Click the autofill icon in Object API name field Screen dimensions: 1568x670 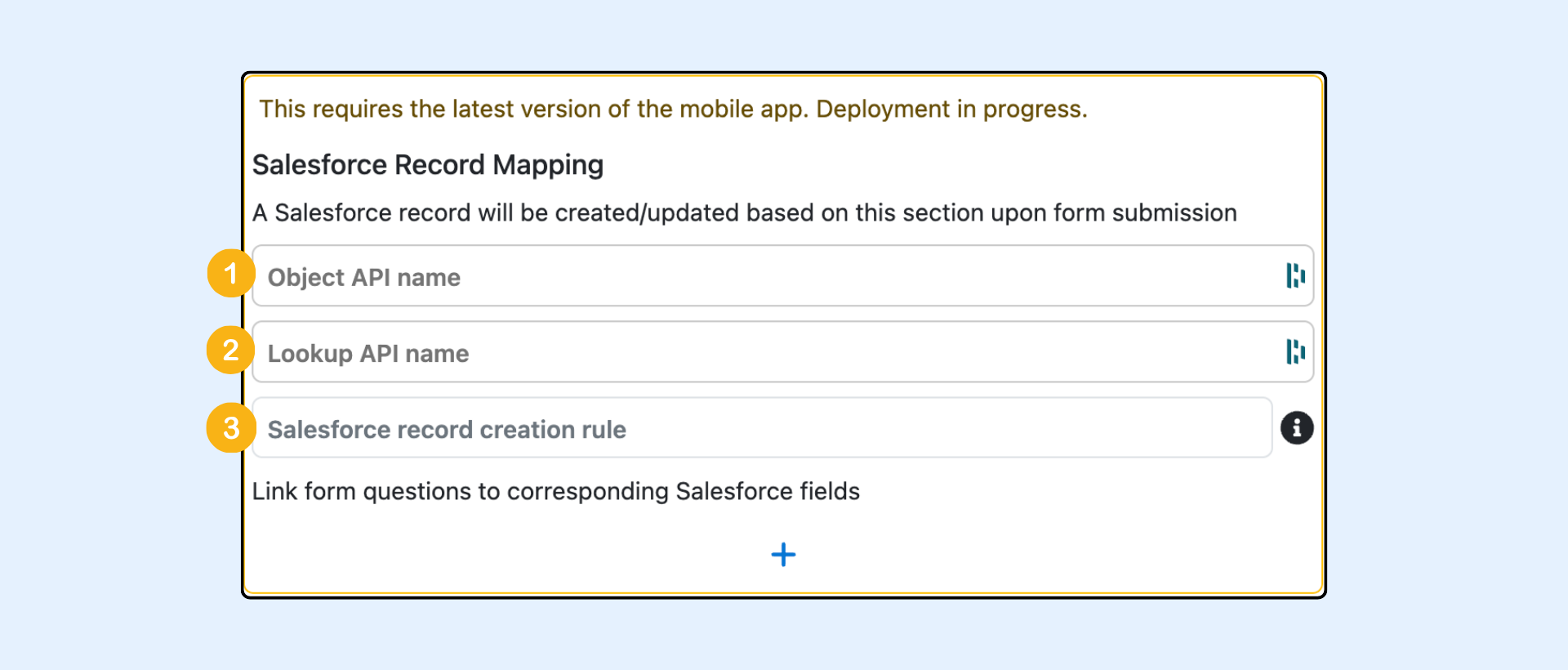point(1295,276)
